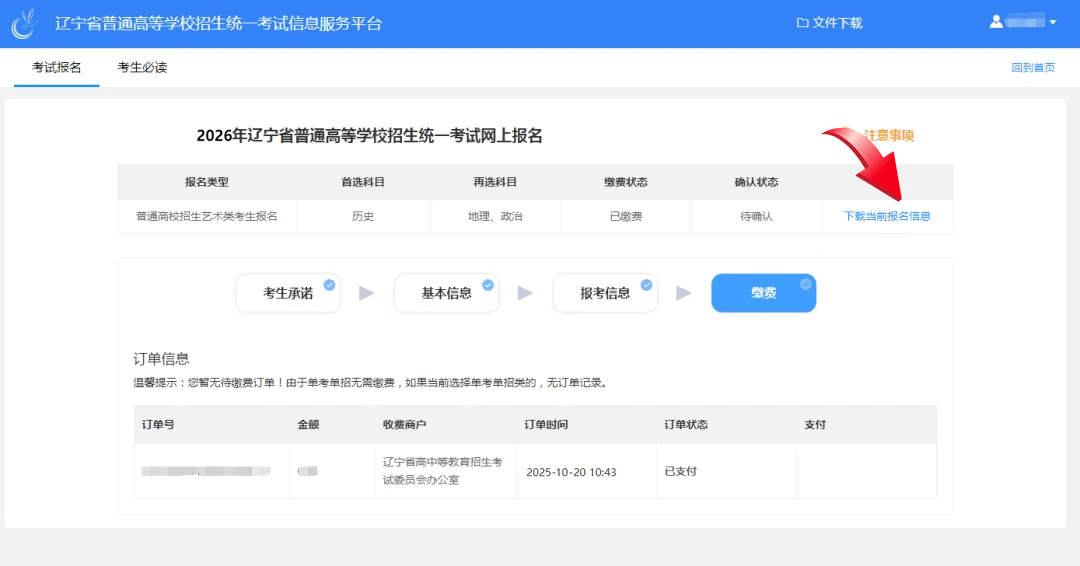
Task: Click the arrow between 基本信息 and 报考信息
Action: [525, 294]
